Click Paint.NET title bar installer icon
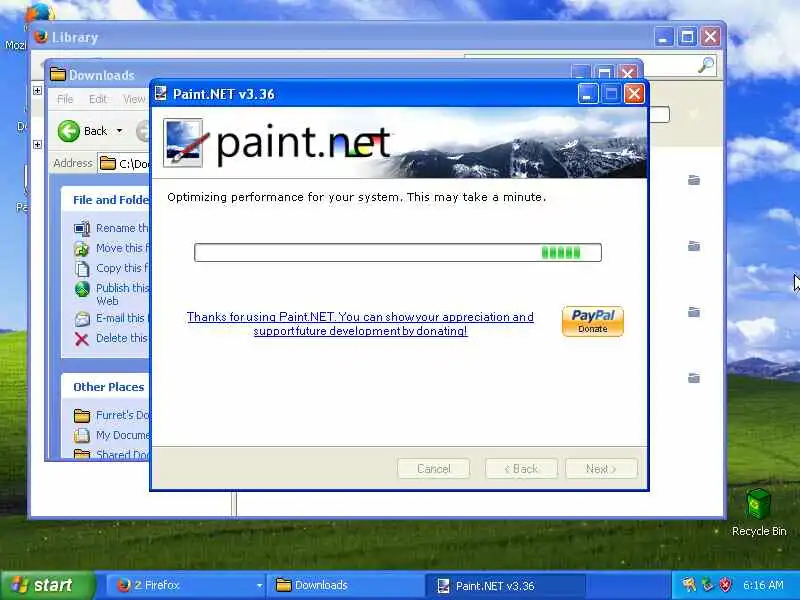The width and height of the screenshot is (800, 600). pyautogui.click(x=161, y=93)
